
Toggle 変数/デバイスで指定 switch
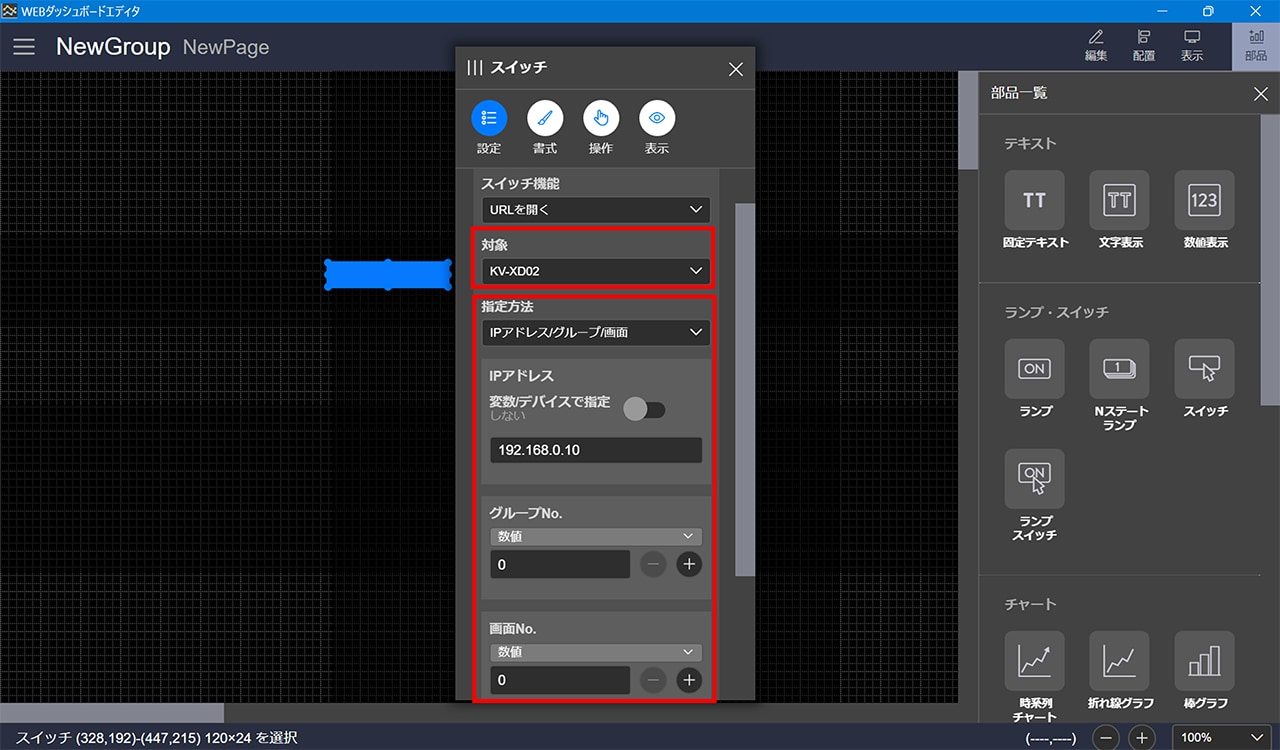645,409
